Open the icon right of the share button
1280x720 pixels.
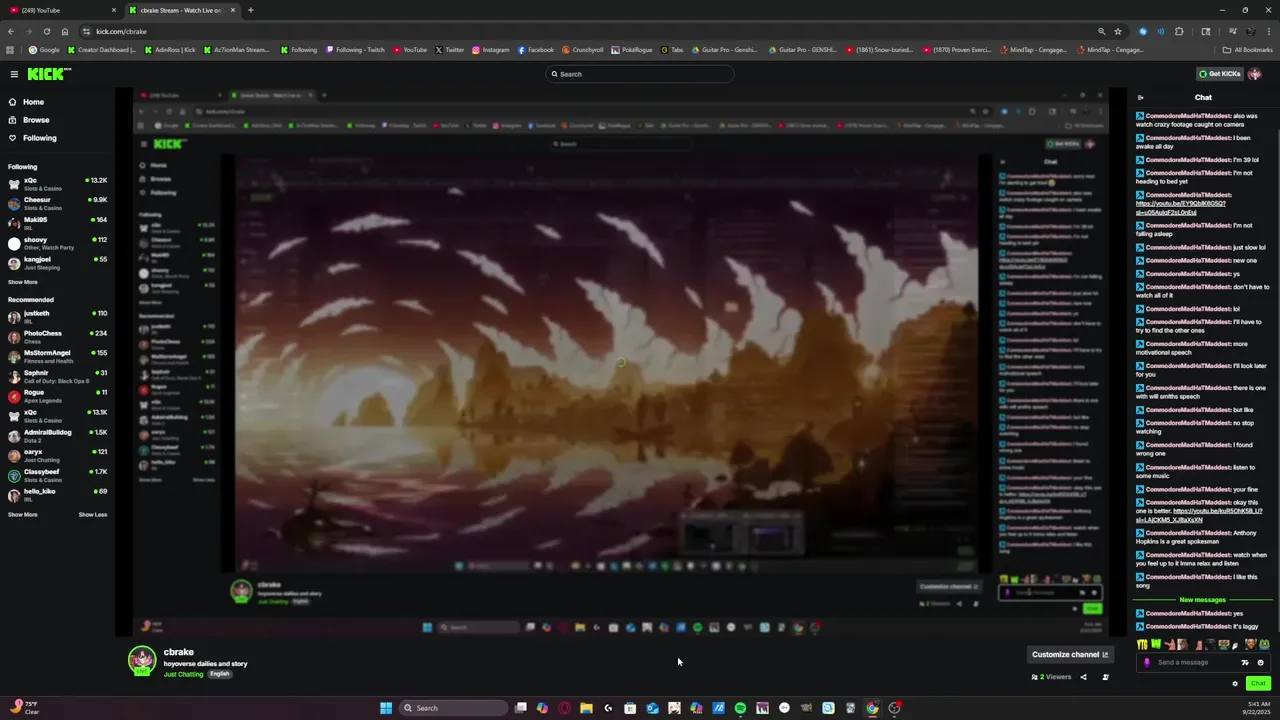tap(1105, 677)
